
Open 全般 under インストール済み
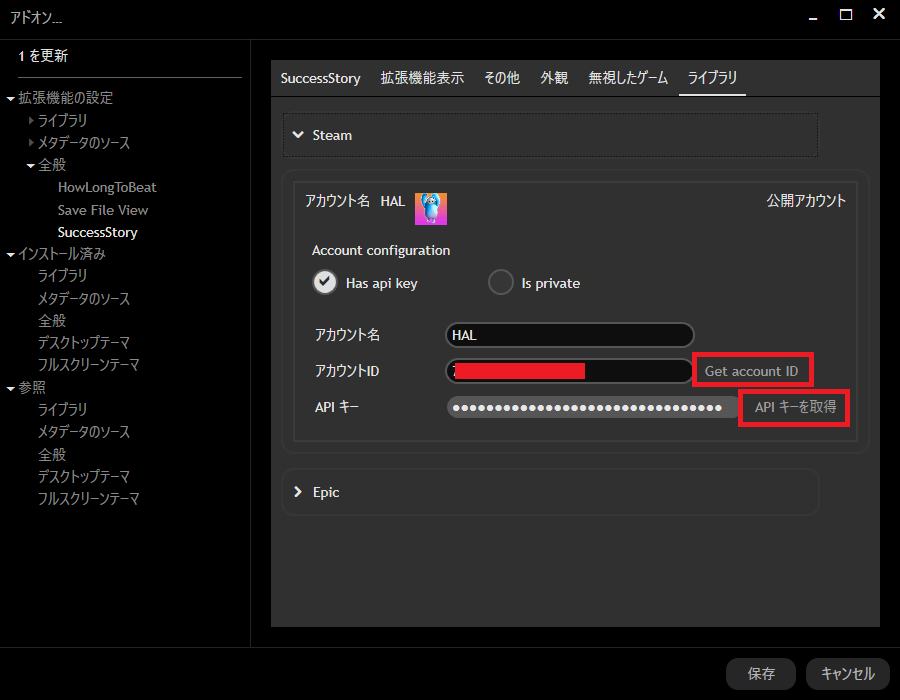(52, 321)
